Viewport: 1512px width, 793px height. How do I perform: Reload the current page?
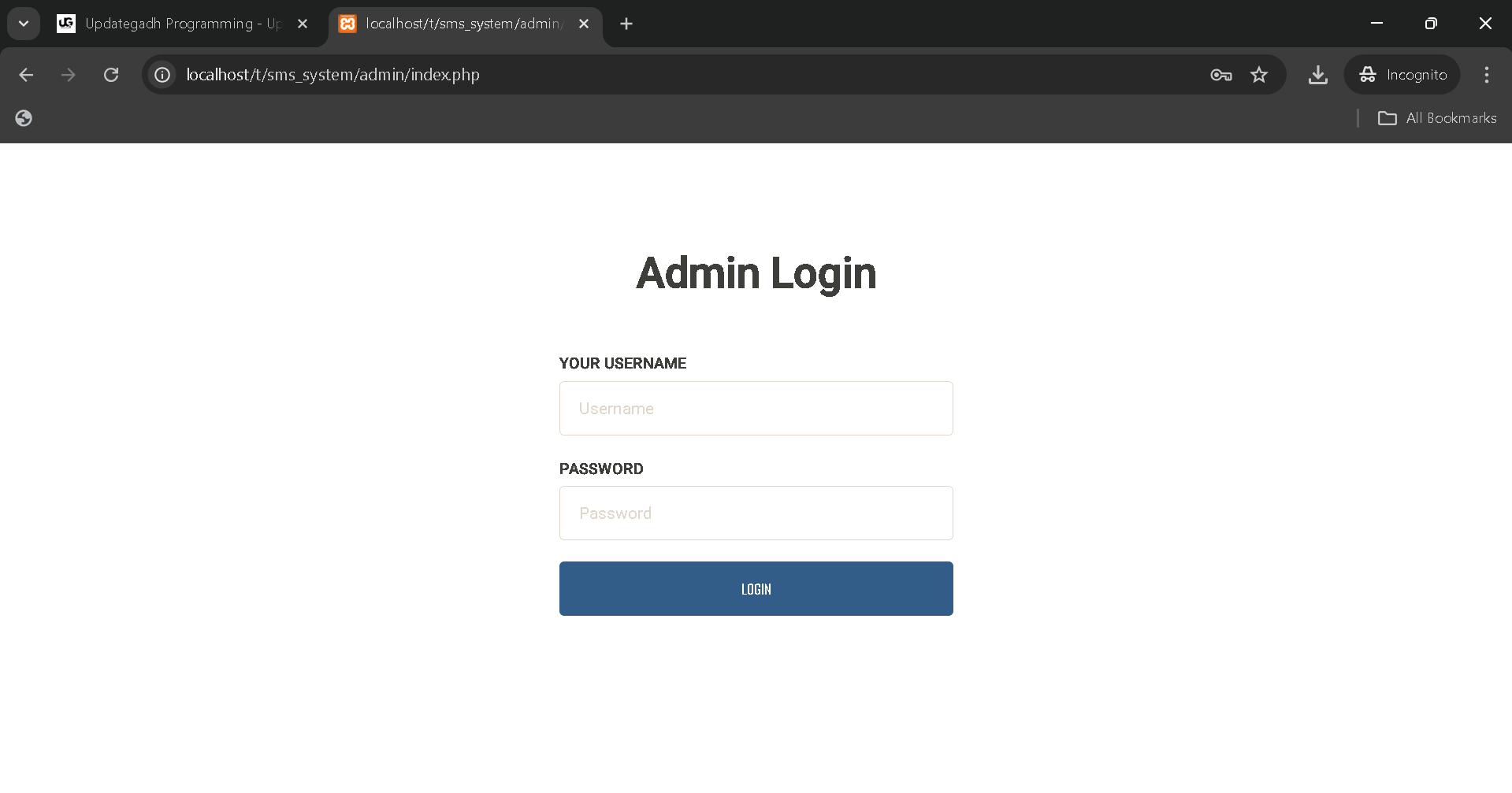click(111, 75)
